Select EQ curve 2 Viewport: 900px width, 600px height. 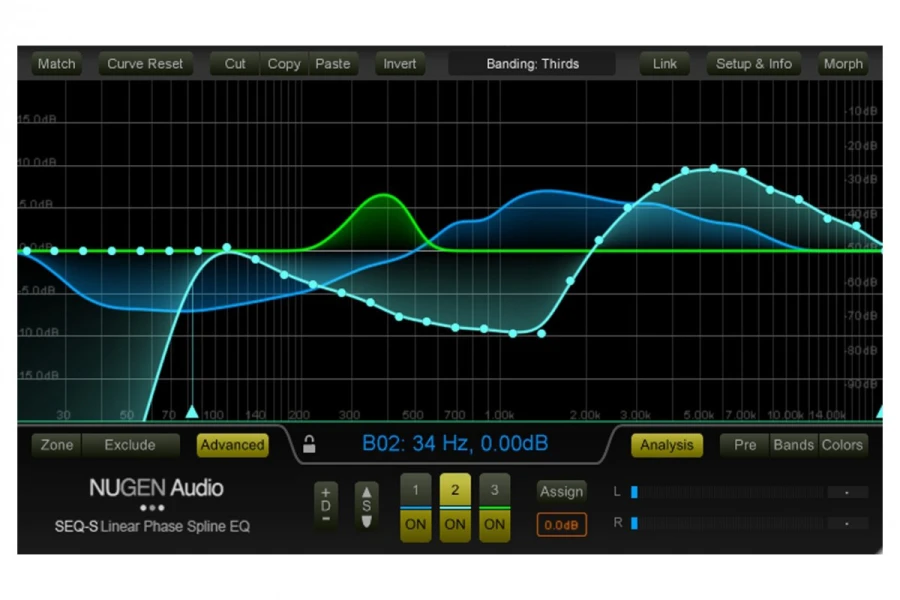tap(455, 490)
